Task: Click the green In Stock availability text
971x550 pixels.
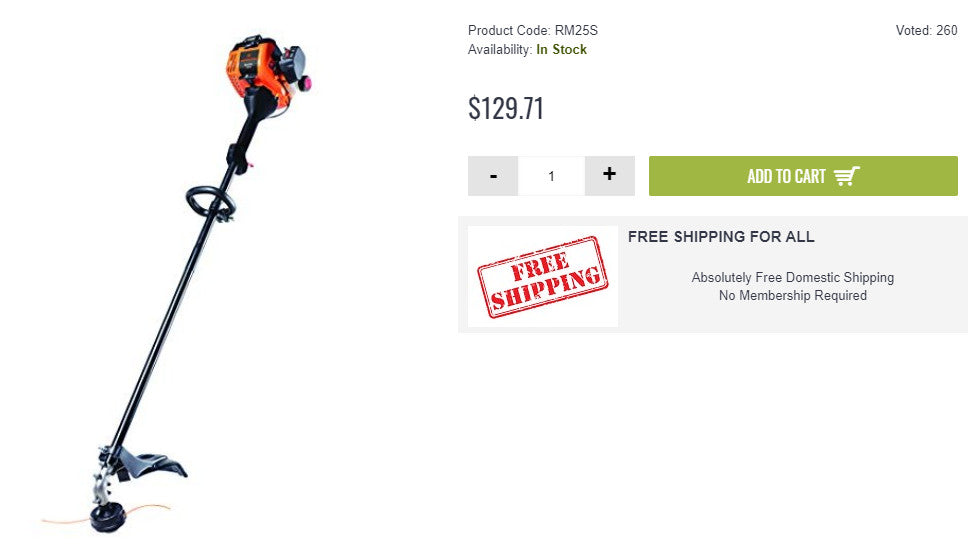Action: 561,50
